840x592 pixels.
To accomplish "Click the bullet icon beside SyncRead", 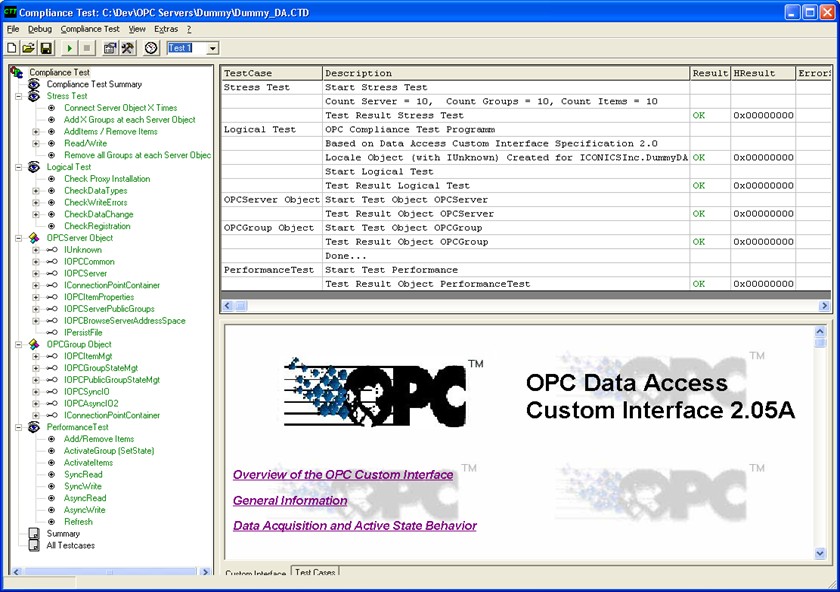I will click(51, 475).
